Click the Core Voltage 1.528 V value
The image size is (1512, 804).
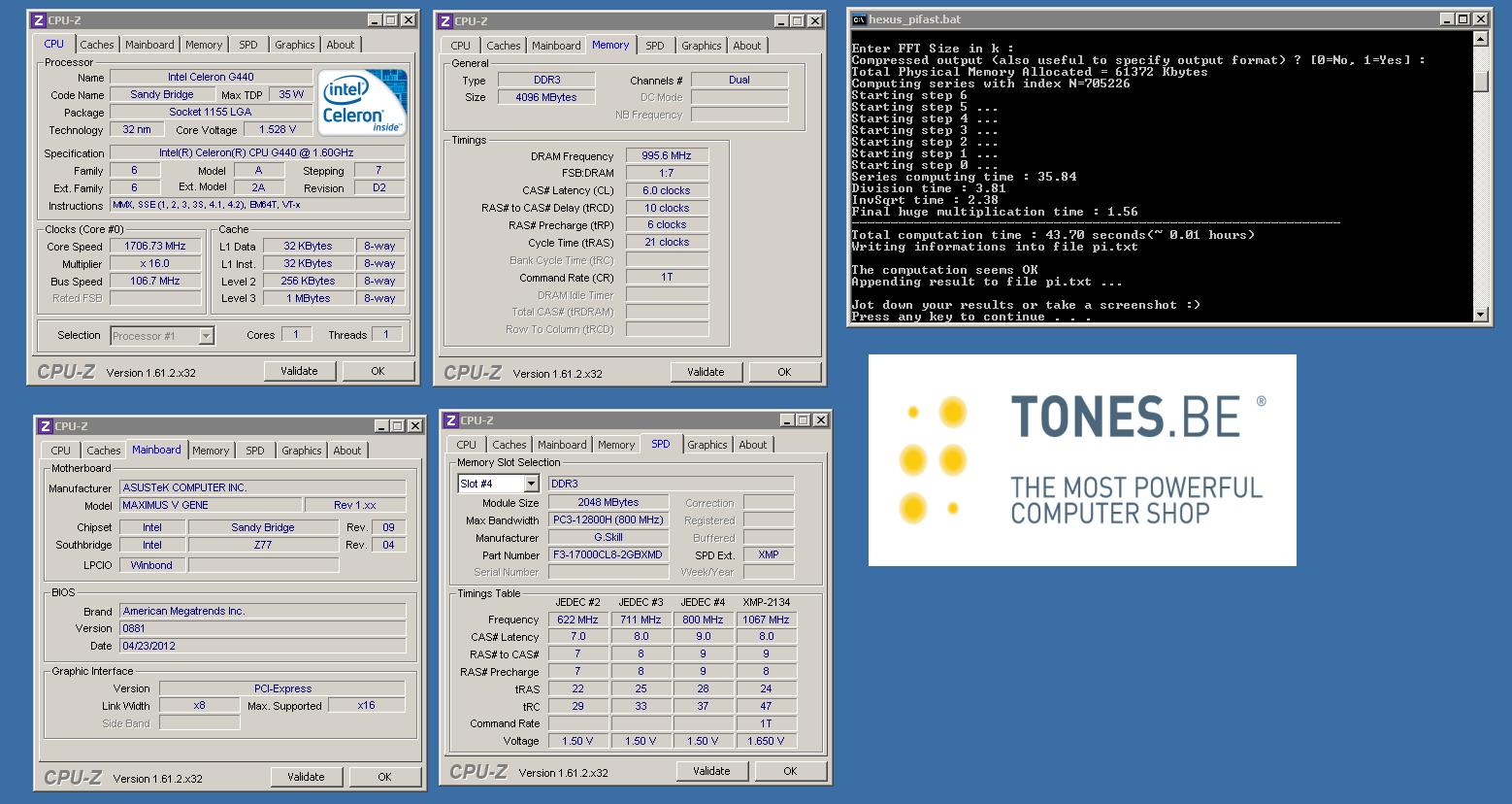pos(278,129)
